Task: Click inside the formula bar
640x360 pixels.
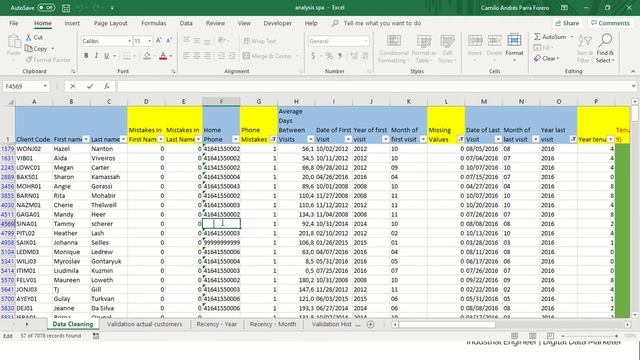Action: pyautogui.click(x=373, y=86)
